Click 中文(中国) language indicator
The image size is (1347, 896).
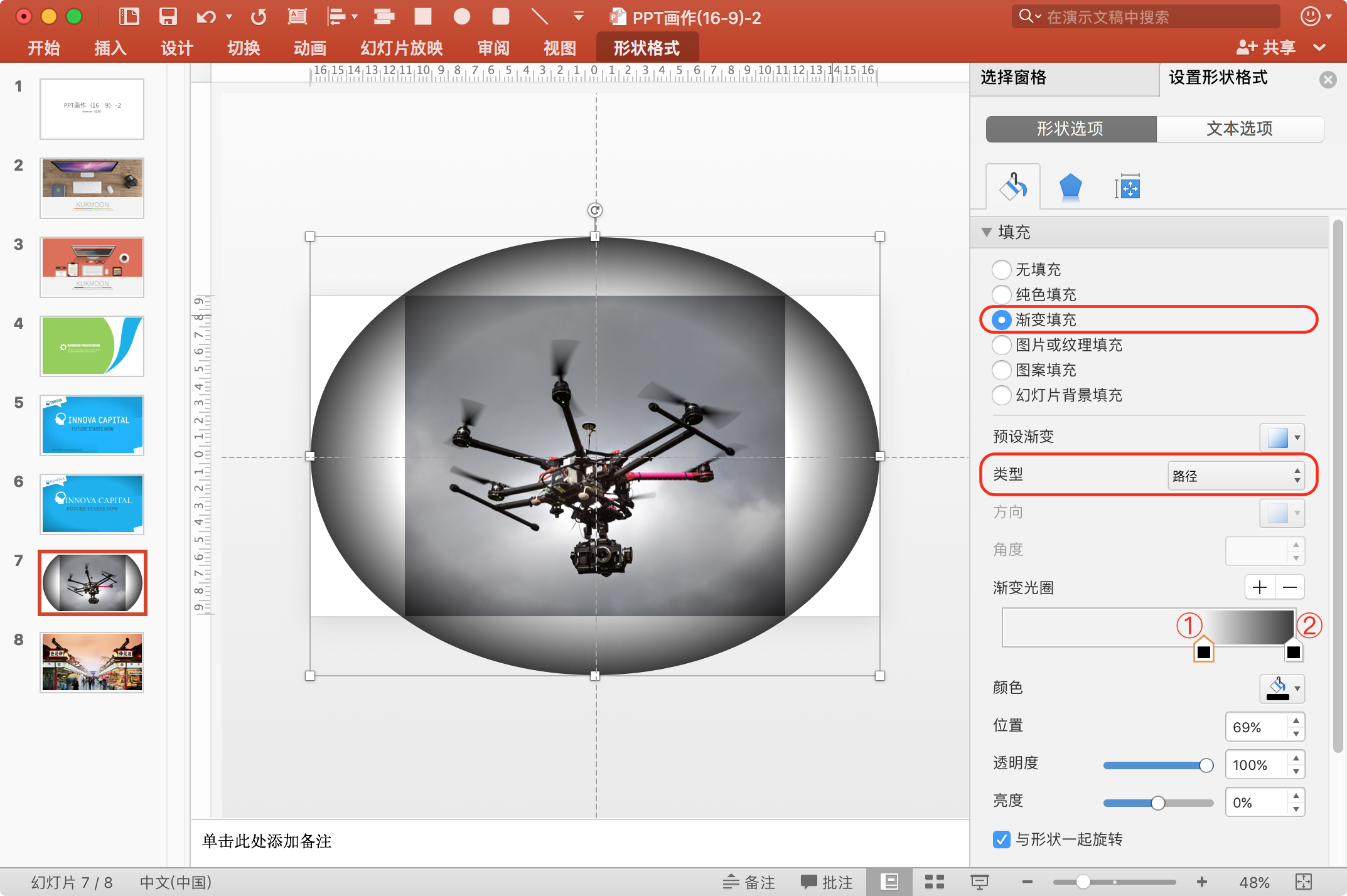point(176,882)
